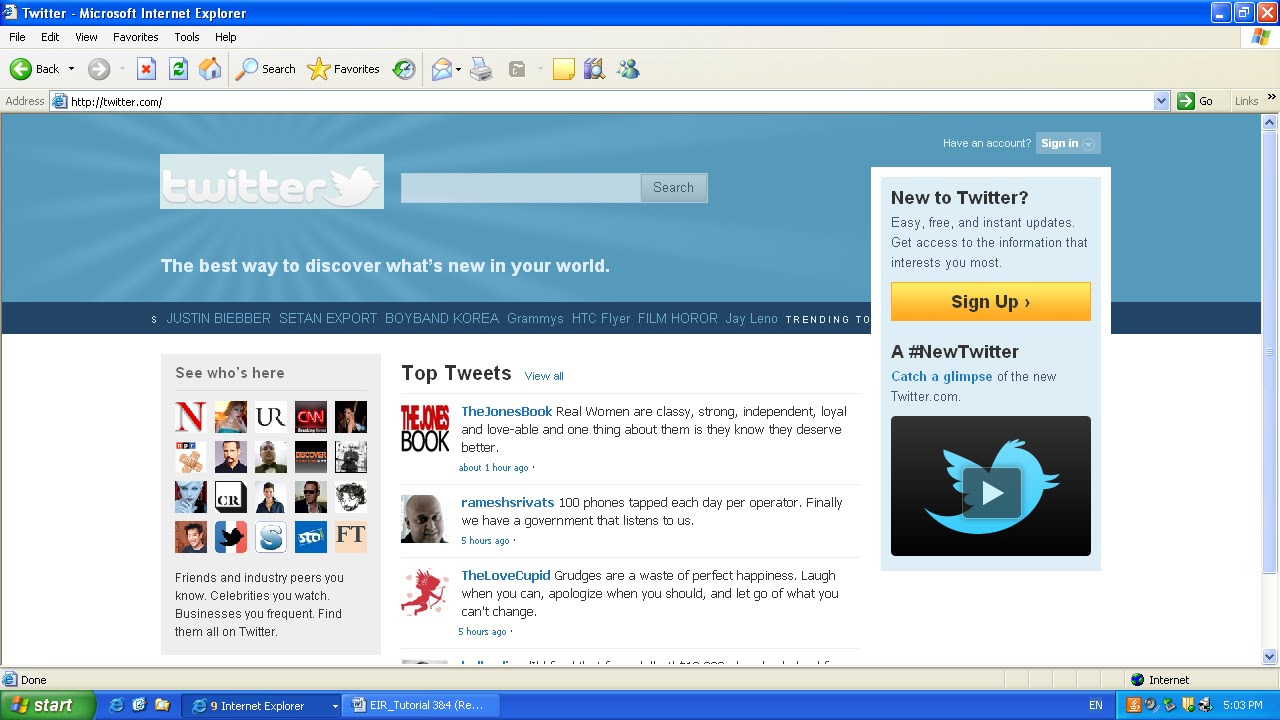The height and width of the screenshot is (720, 1280).
Task: Expand the Links toolbar chevron
Action: point(1272,97)
